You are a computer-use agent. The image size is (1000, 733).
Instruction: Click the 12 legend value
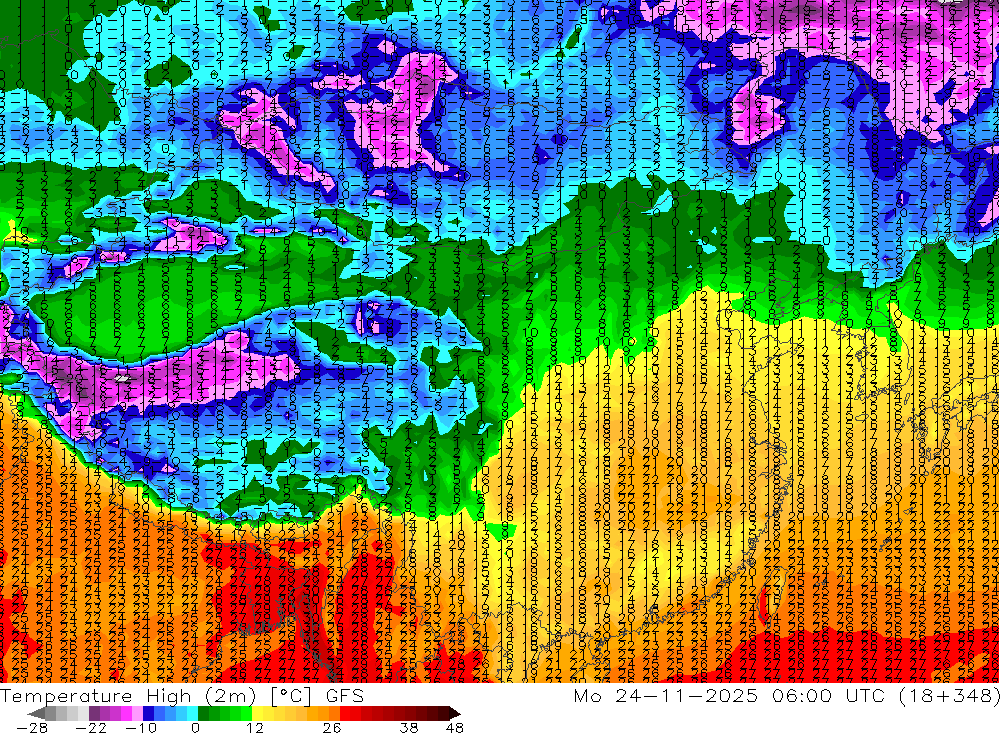pyautogui.click(x=255, y=728)
